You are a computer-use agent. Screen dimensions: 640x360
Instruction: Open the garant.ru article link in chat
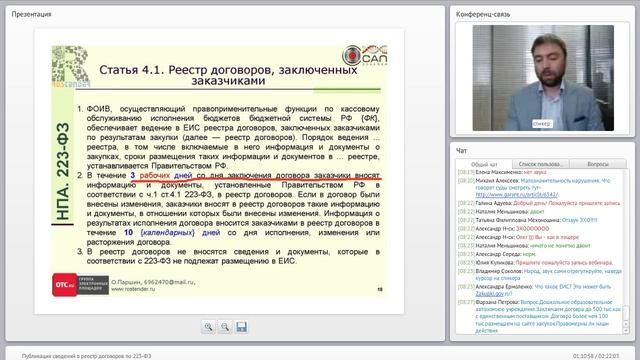516,195
